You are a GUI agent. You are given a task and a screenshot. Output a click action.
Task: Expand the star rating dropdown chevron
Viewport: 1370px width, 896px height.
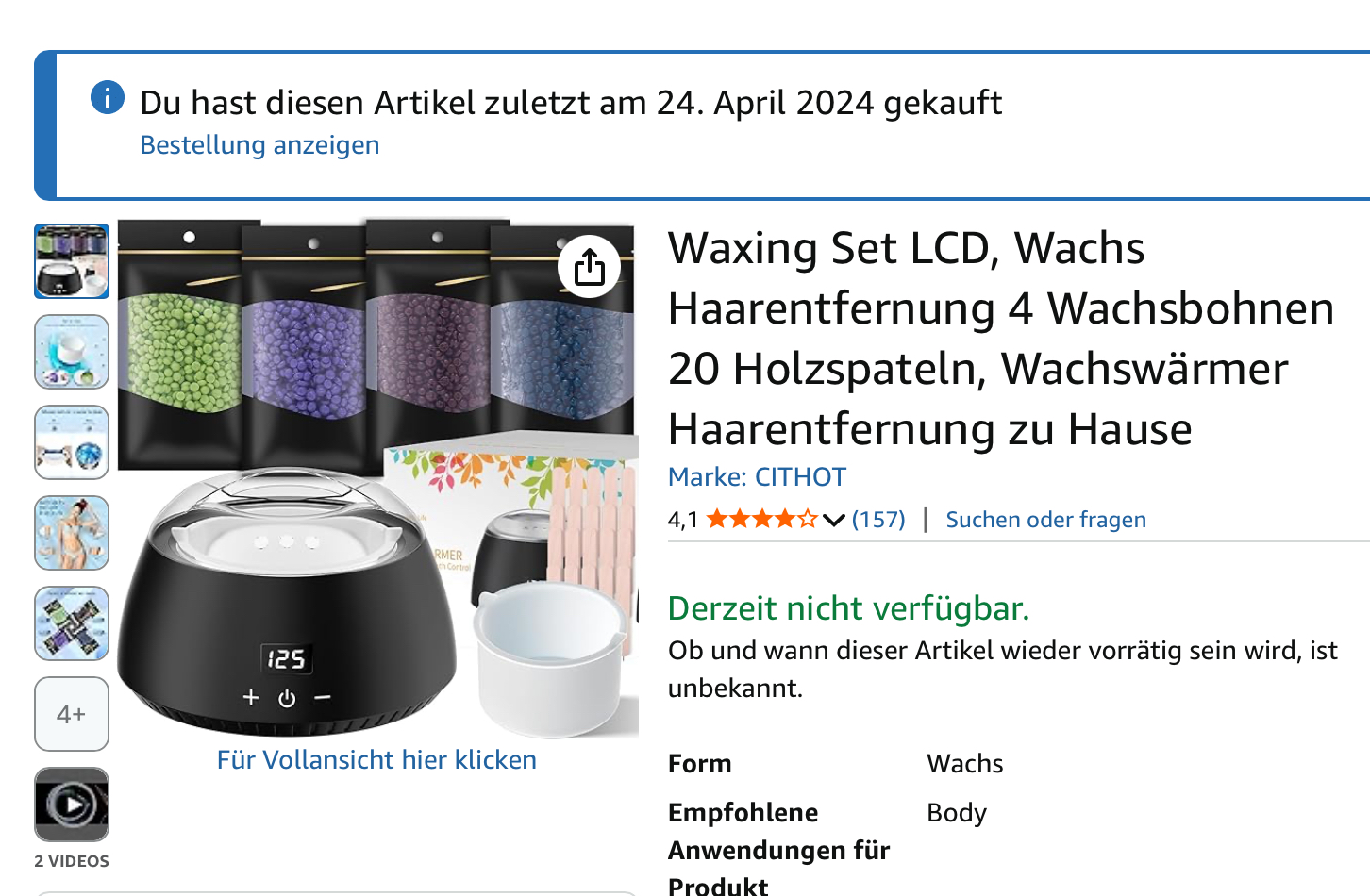point(833,520)
